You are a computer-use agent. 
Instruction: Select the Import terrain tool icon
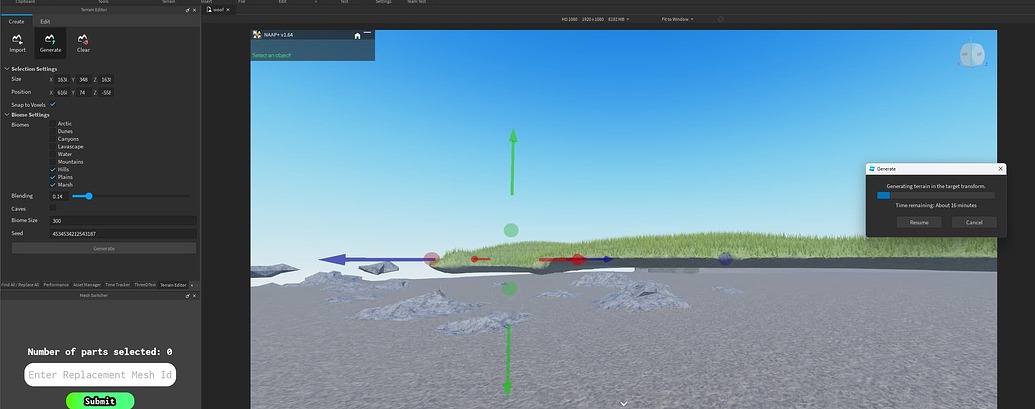17,40
